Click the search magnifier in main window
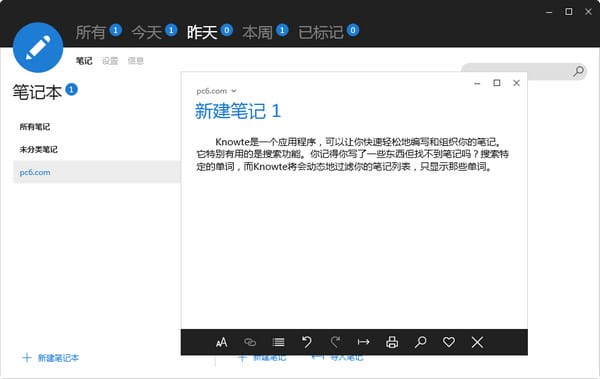Viewport: 600px width, 379px height. 578,71
